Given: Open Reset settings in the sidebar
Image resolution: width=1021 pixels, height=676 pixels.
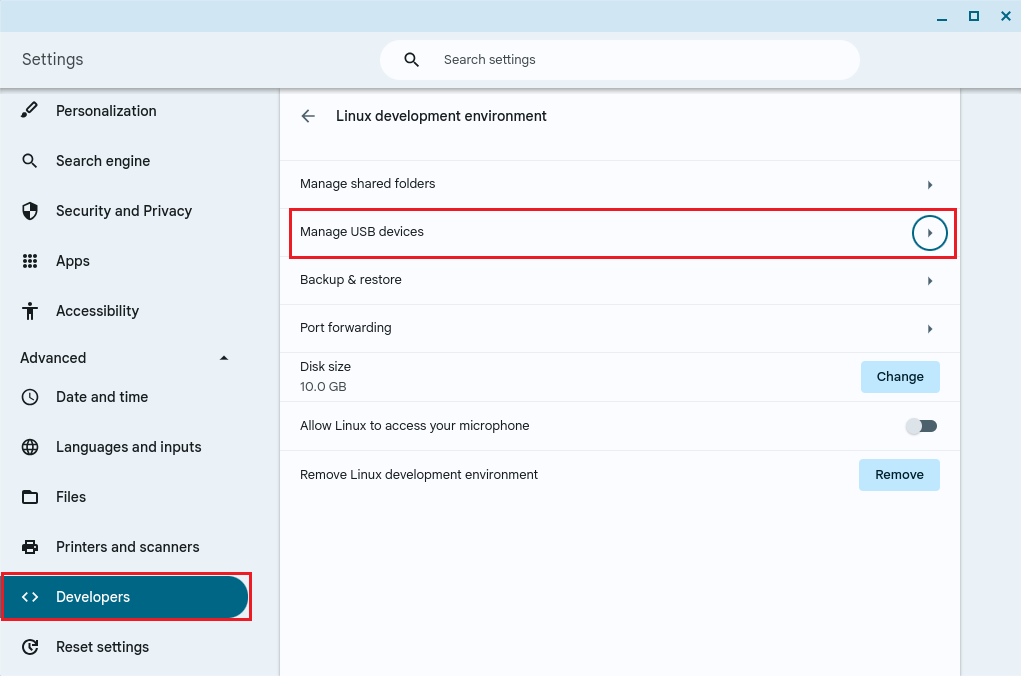Looking at the screenshot, I should click(102, 647).
